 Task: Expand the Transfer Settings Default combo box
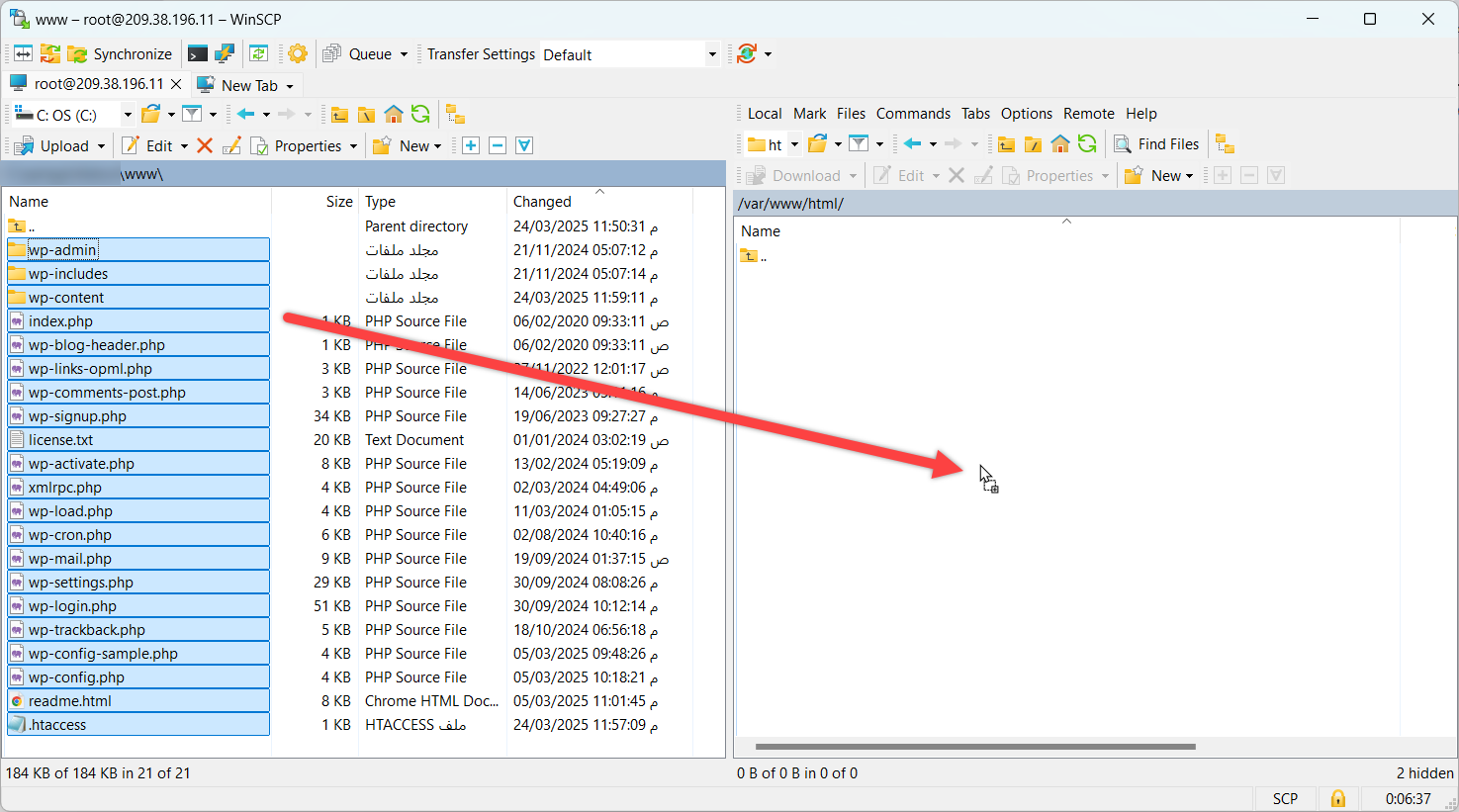711,54
